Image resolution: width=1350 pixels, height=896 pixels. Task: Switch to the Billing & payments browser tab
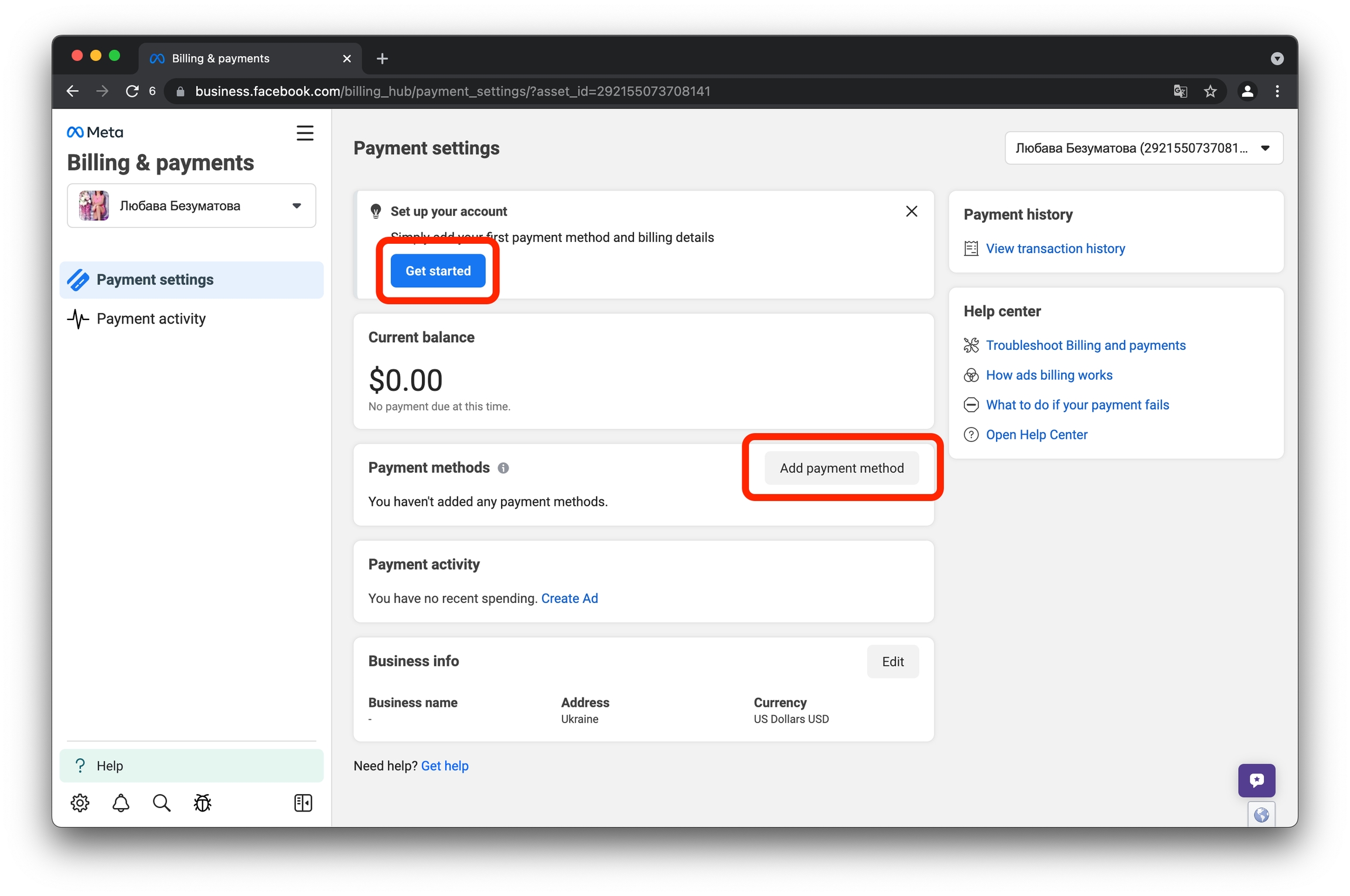click(x=250, y=59)
